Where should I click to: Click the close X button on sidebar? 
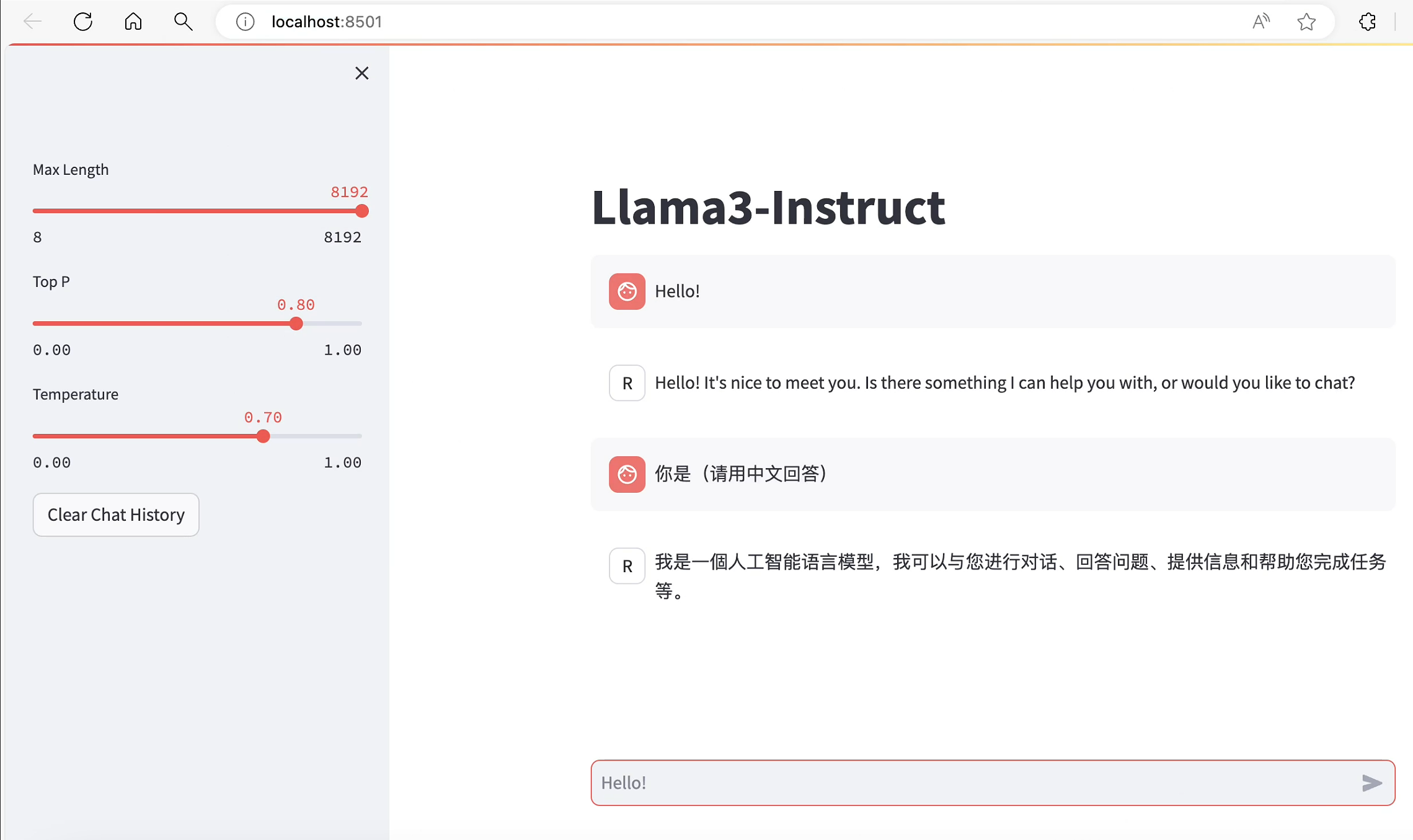click(362, 72)
